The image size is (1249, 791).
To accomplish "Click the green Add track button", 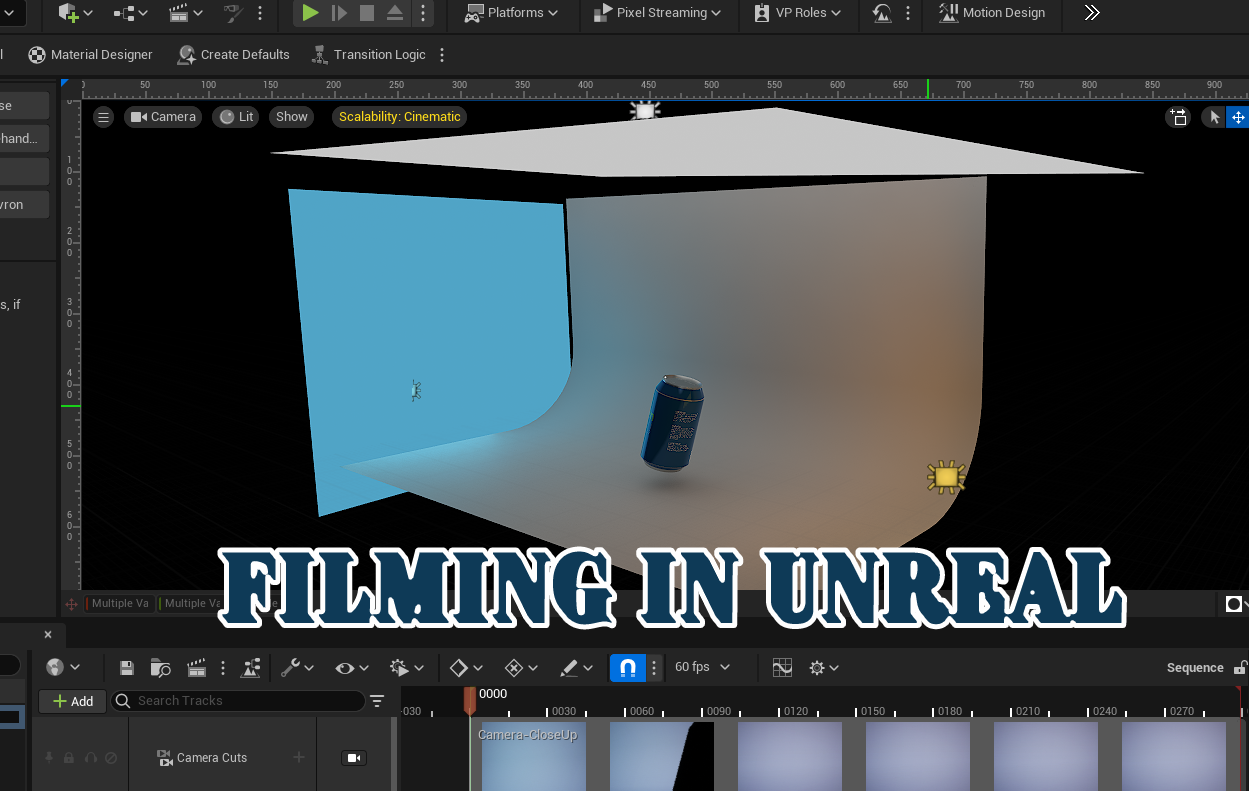I will (x=72, y=701).
